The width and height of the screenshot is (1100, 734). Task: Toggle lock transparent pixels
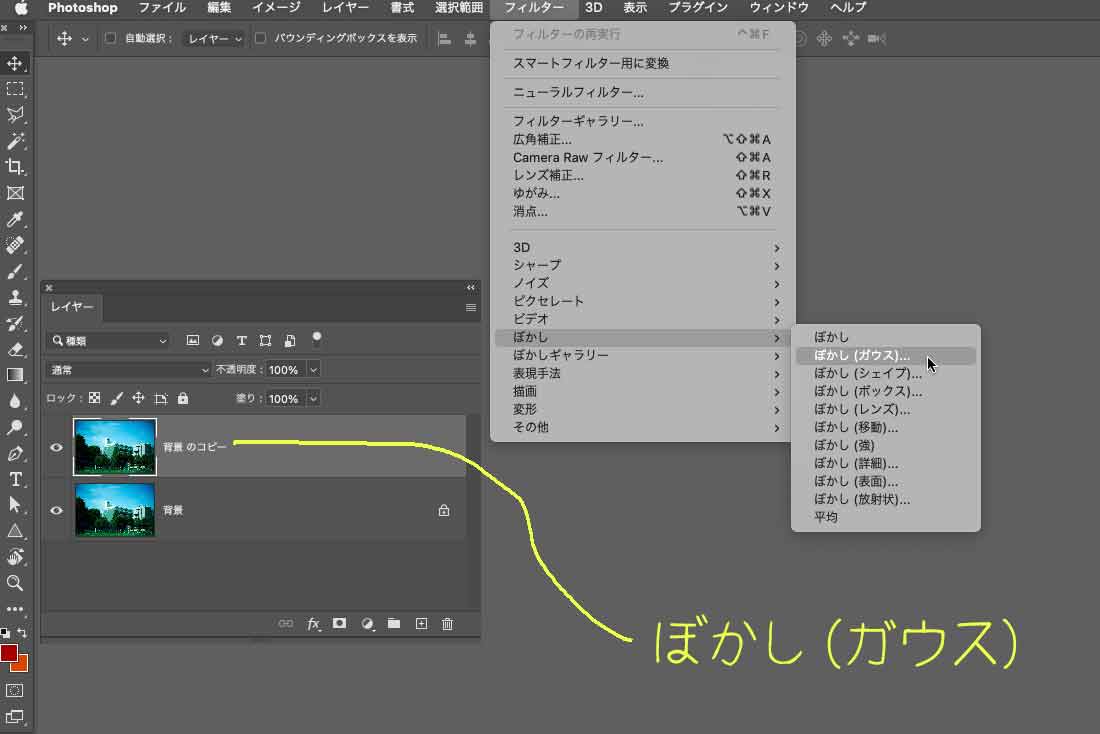[95, 399]
